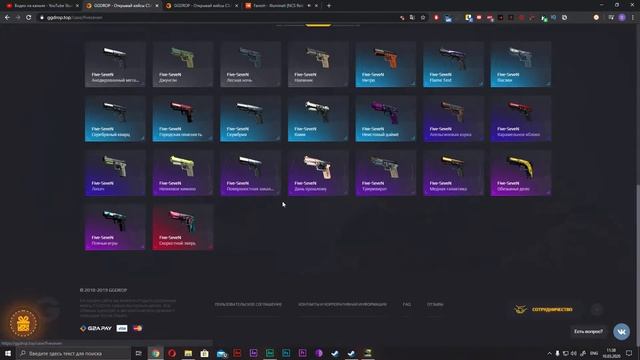Screen dimensions: 640x360
Task: Open the Five-SeveN Карамельное яблоко card
Action: pyautogui.click(x=521, y=118)
